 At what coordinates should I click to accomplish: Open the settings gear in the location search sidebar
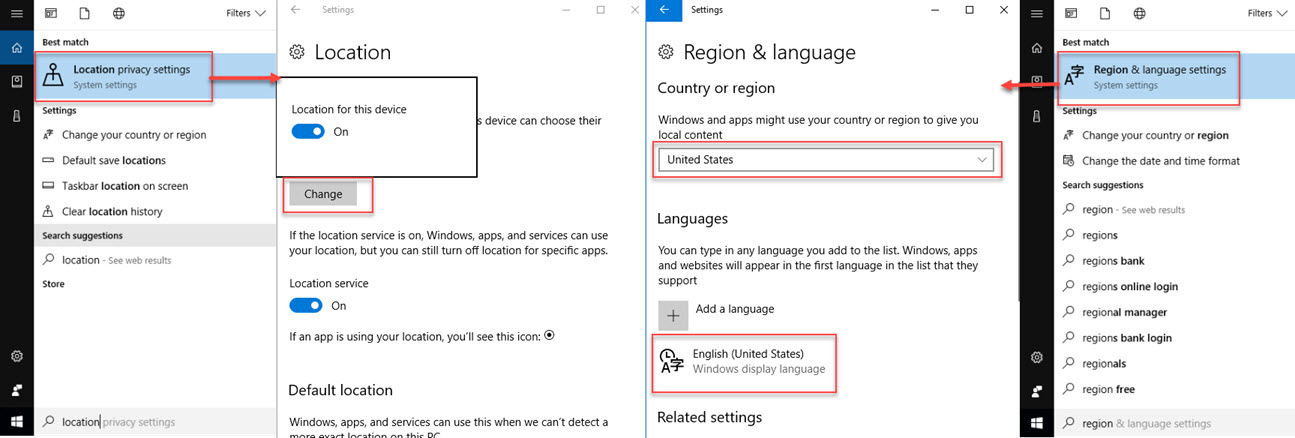pos(17,357)
